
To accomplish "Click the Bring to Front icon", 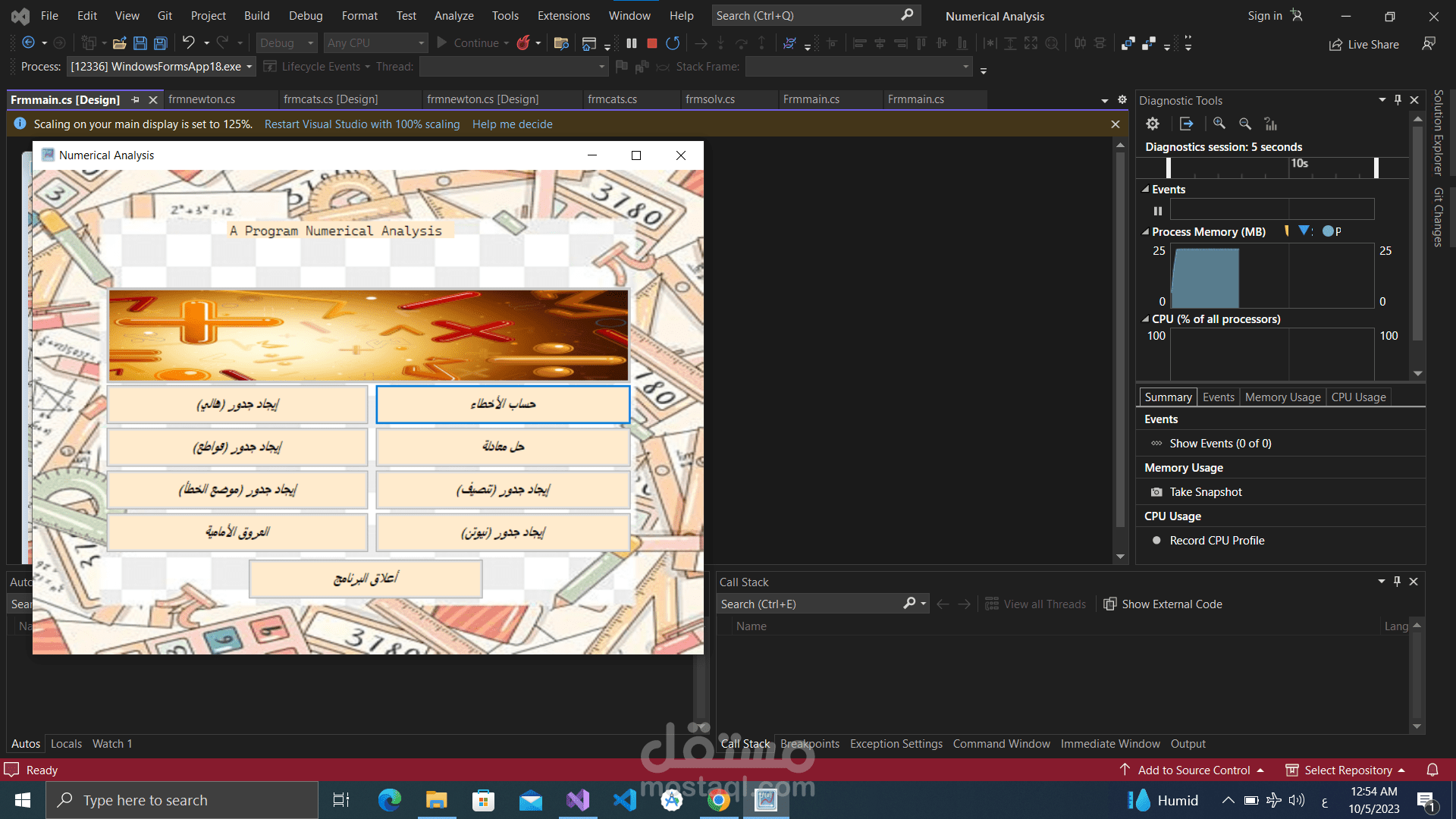I will (1128, 43).
